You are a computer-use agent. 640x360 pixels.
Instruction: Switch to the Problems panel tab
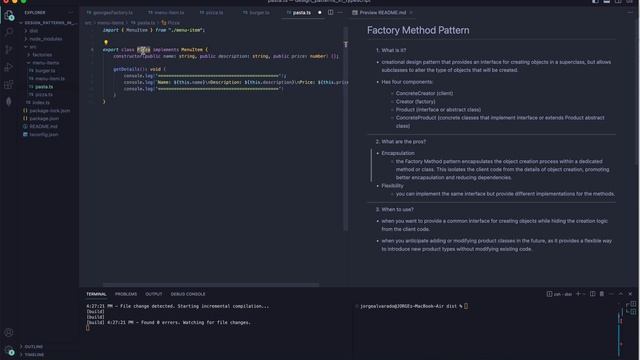tap(126, 294)
